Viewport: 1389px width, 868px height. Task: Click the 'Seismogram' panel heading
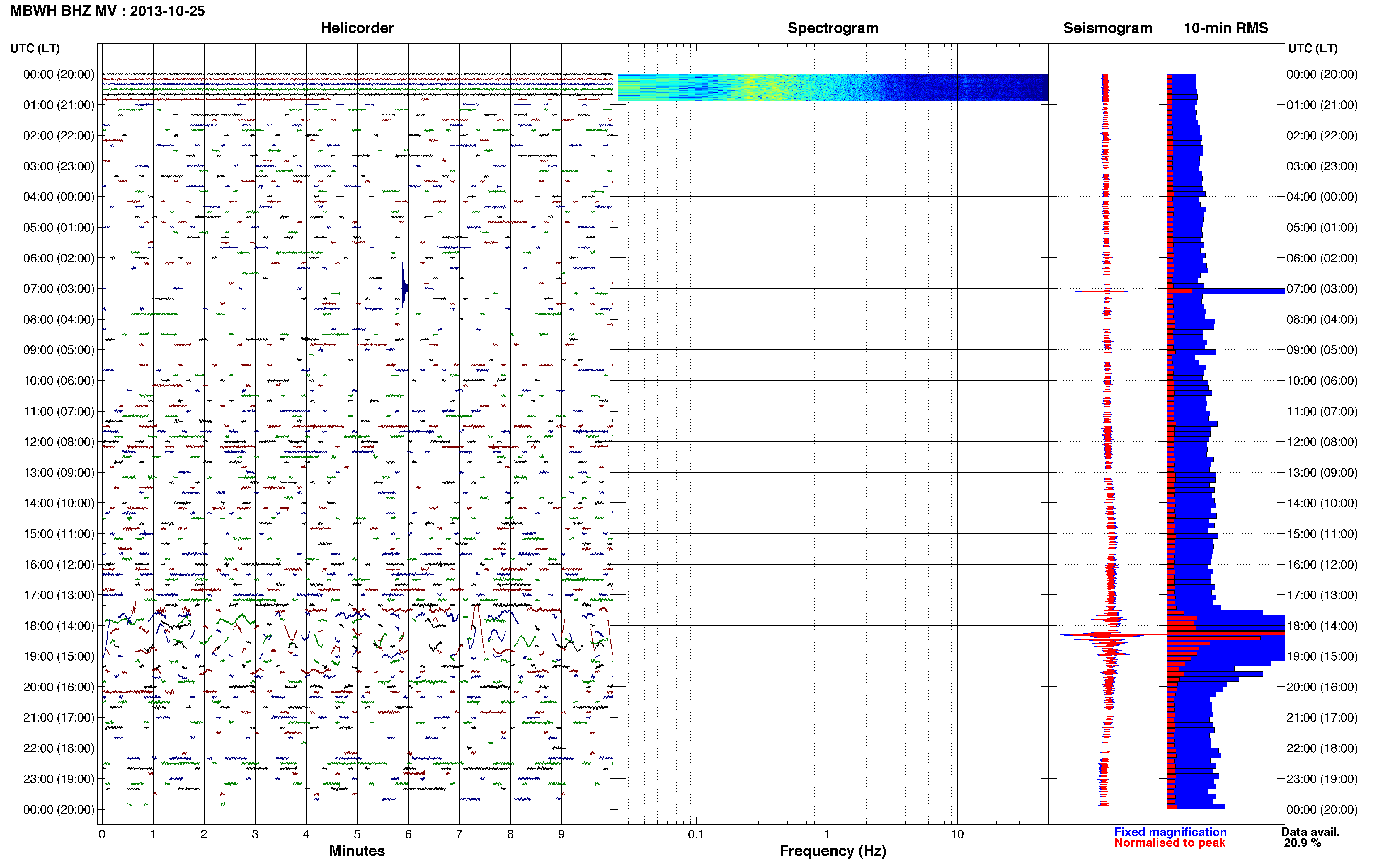tap(1107, 28)
